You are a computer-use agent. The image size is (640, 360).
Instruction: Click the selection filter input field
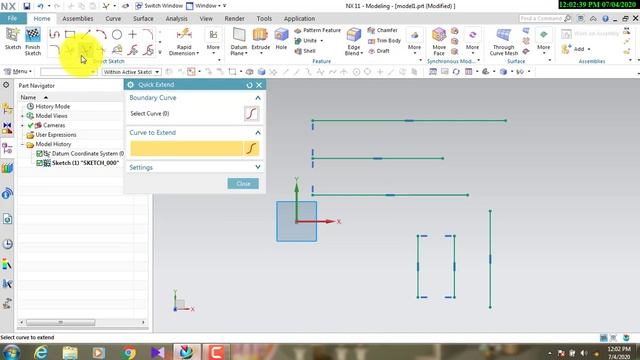[x=69, y=72]
